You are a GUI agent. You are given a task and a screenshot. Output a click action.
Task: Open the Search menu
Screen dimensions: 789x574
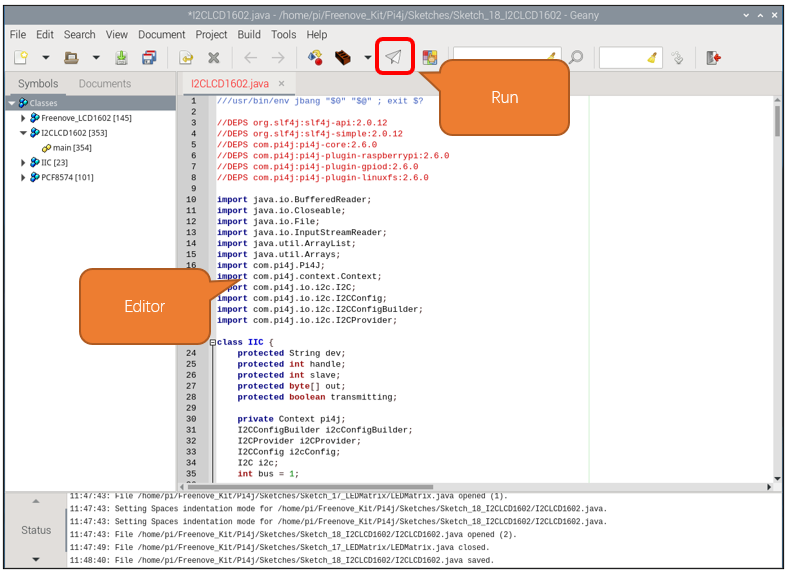(80, 35)
